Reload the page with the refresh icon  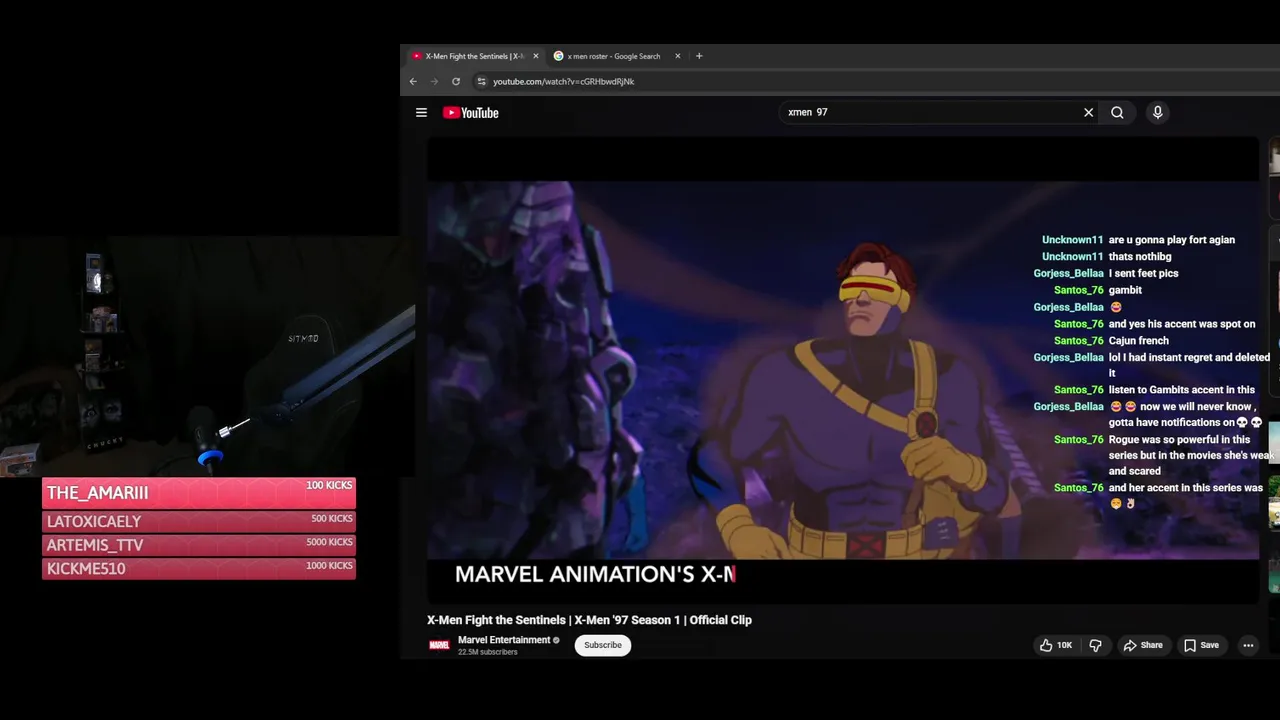click(x=456, y=82)
